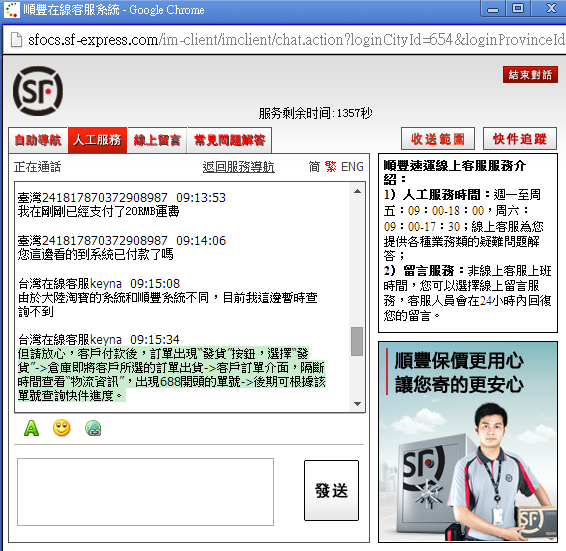Open the 常見問題解答 tab

(230, 140)
